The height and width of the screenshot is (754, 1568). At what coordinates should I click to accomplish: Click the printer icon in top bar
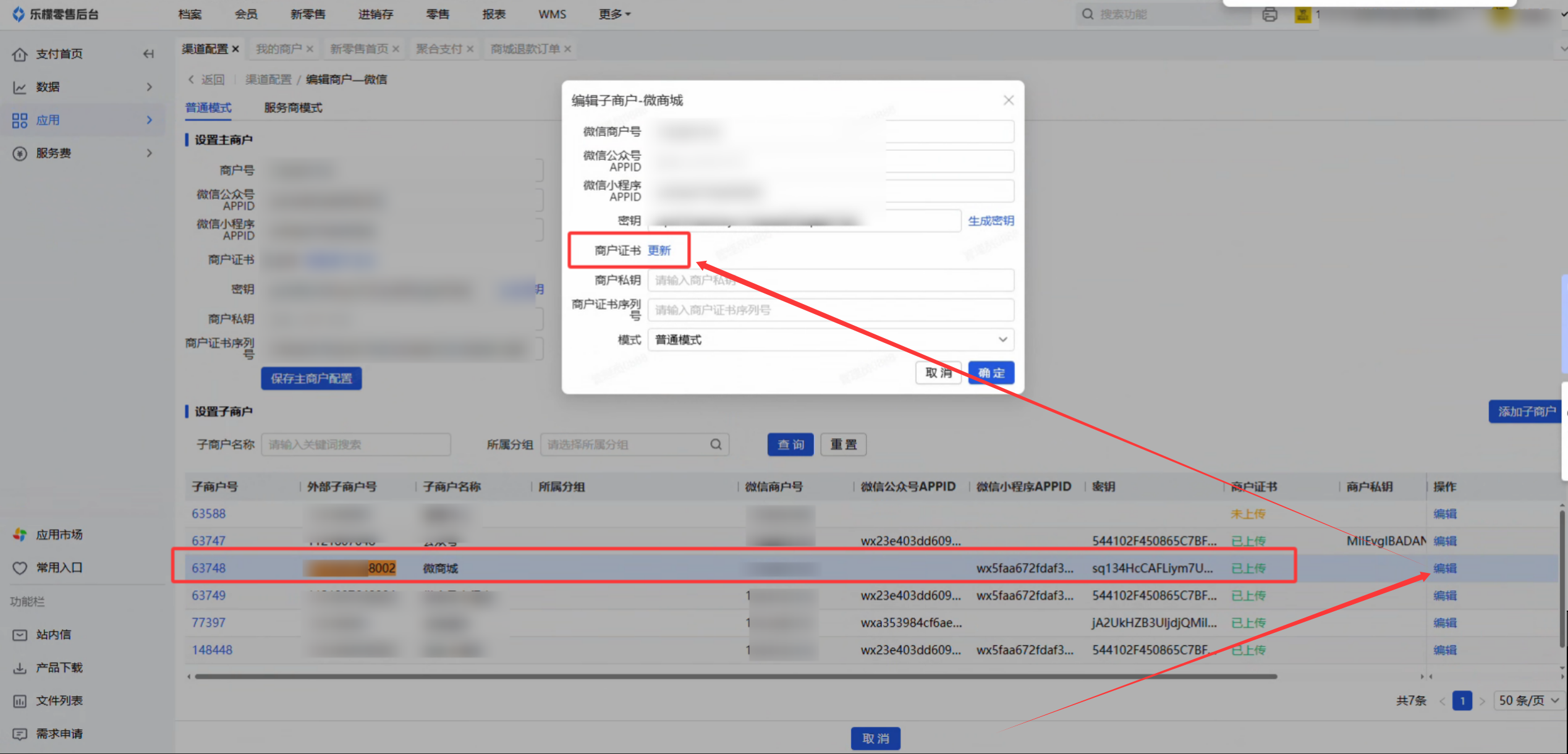coord(1269,14)
